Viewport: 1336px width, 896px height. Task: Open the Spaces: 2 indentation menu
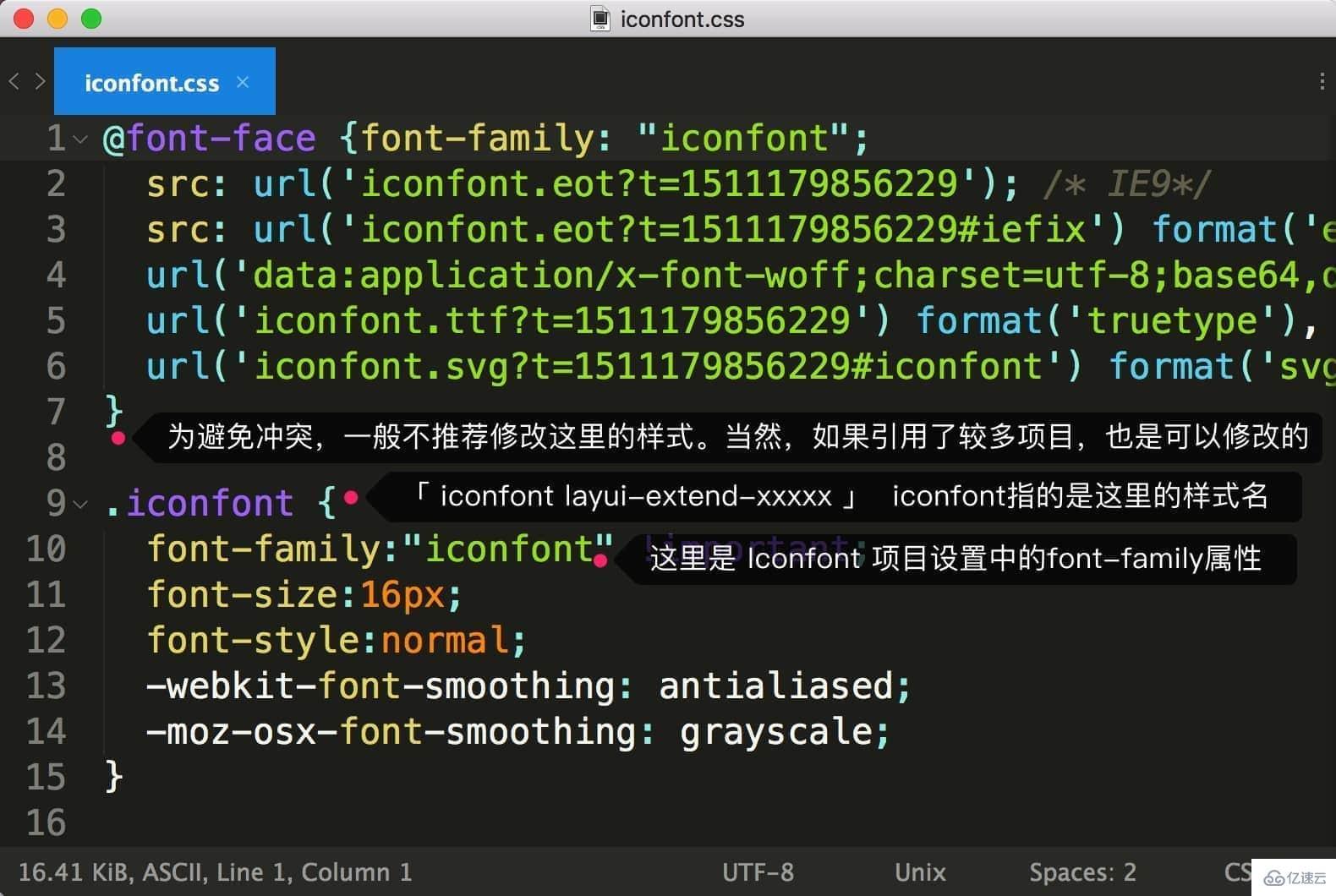1082,872
